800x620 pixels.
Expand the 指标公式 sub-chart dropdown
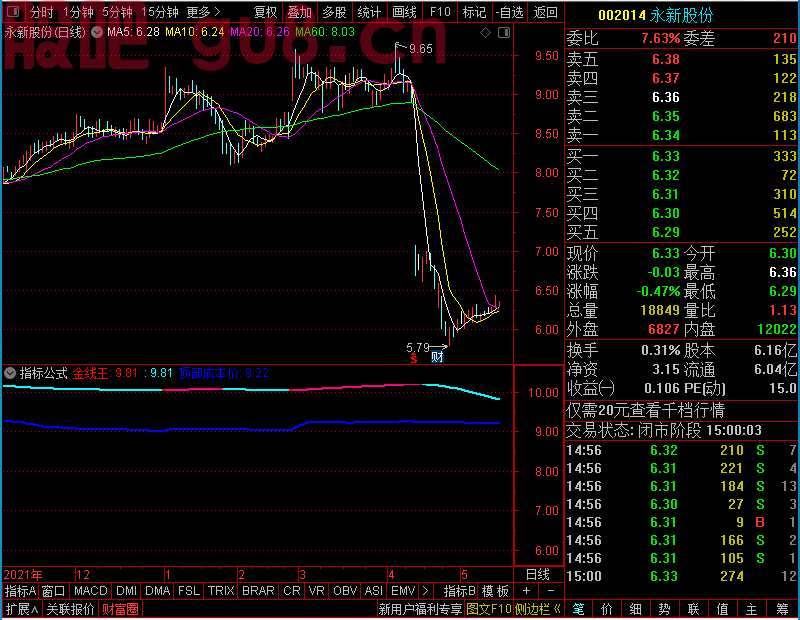point(10,373)
